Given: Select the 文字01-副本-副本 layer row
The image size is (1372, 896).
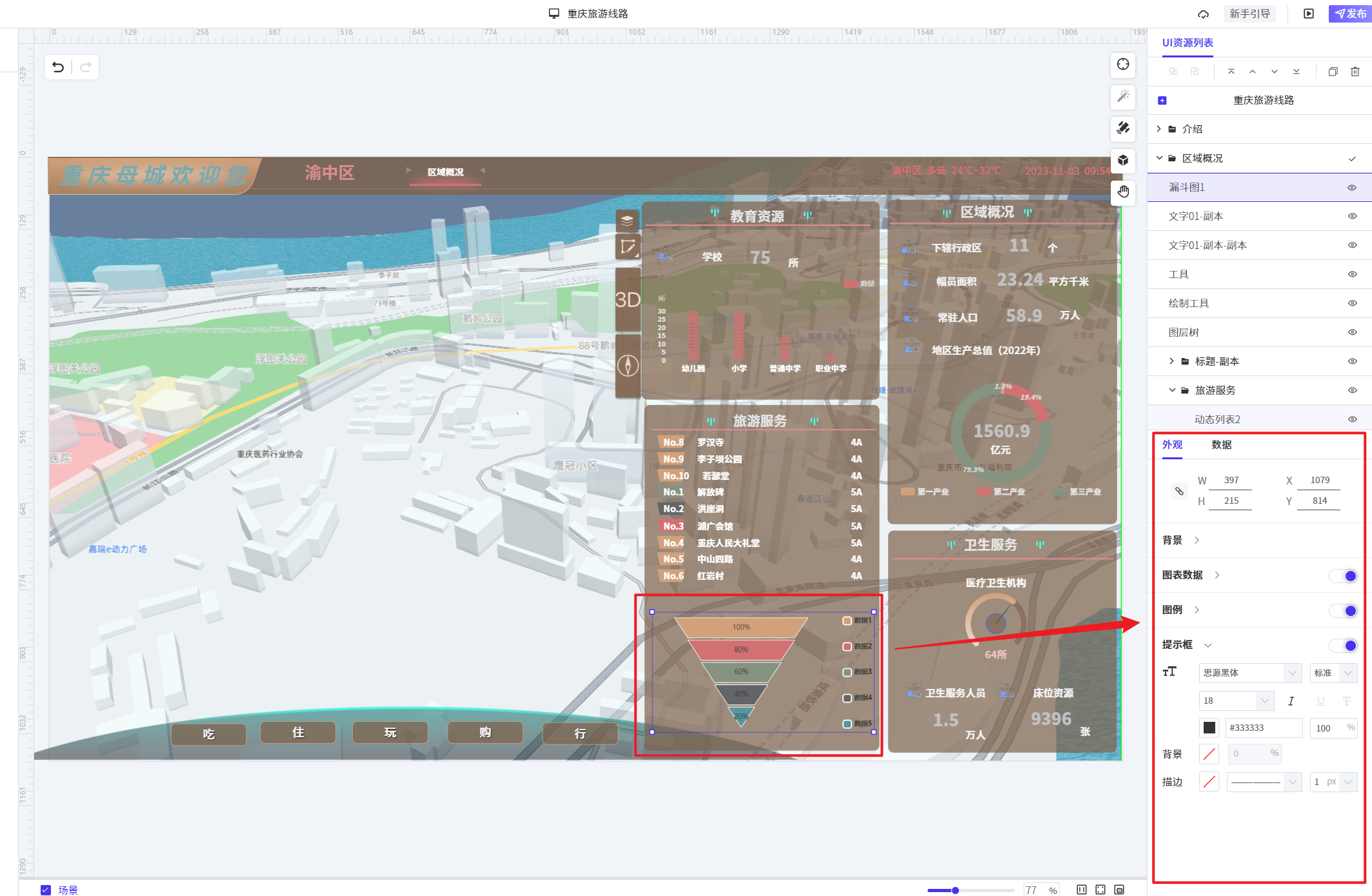Looking at the screenshot, I should [1259, 245].
